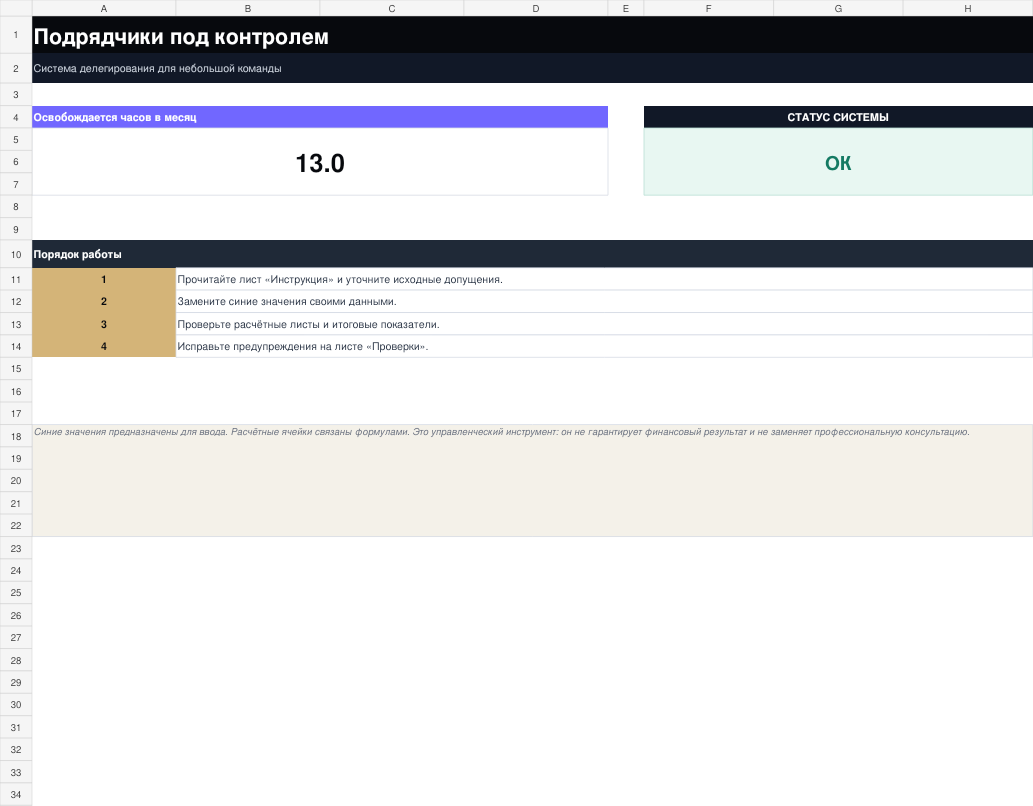Select row 10 header
This screenshot has width=1033, height=806.
(16, 254)
